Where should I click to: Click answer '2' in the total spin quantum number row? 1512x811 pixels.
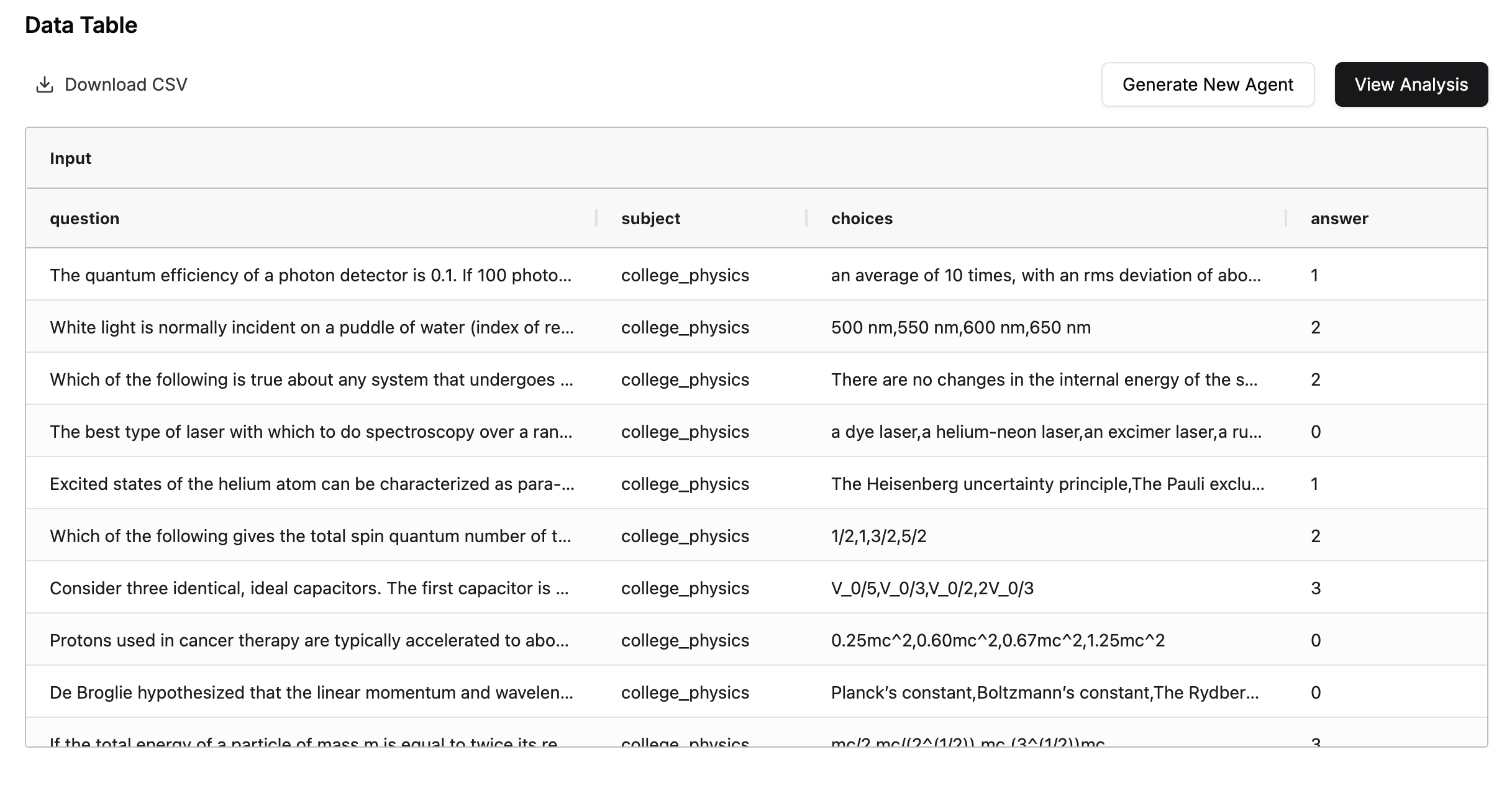1316,536
